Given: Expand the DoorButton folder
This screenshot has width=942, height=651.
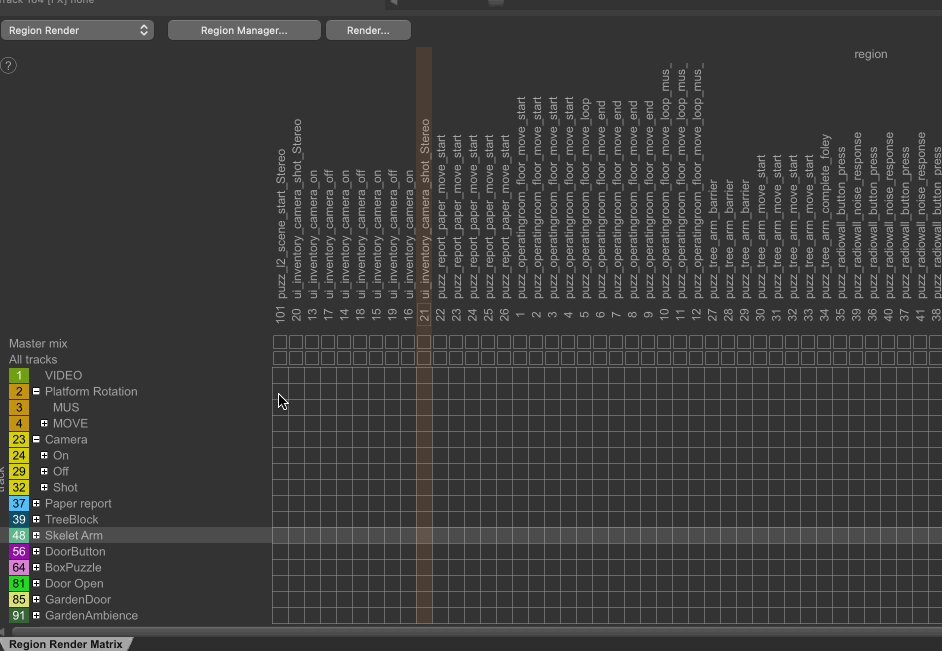Looking at the screenshot, I should pyautogui.click(x=36, y=551).
